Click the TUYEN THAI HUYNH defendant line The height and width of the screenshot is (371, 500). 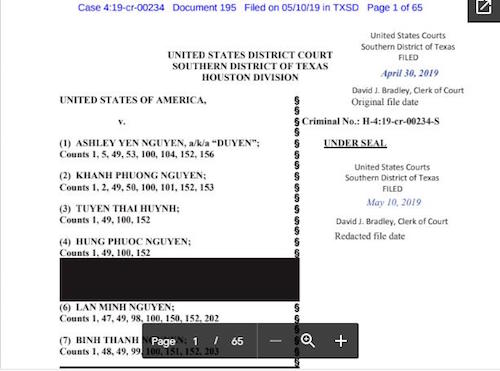click(x=120, y=209)
